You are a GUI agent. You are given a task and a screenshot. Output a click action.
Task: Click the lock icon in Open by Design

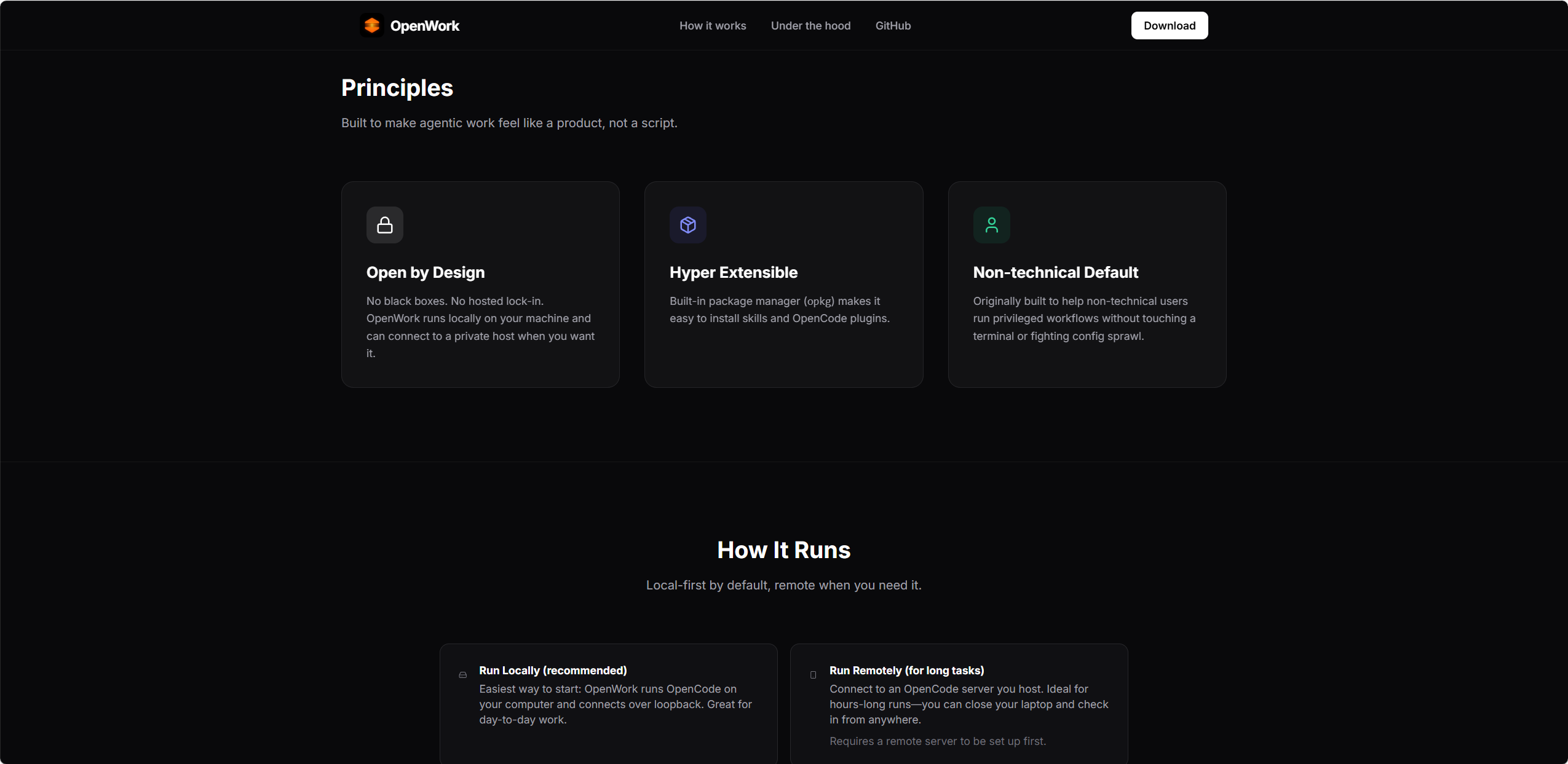(385, 225)
